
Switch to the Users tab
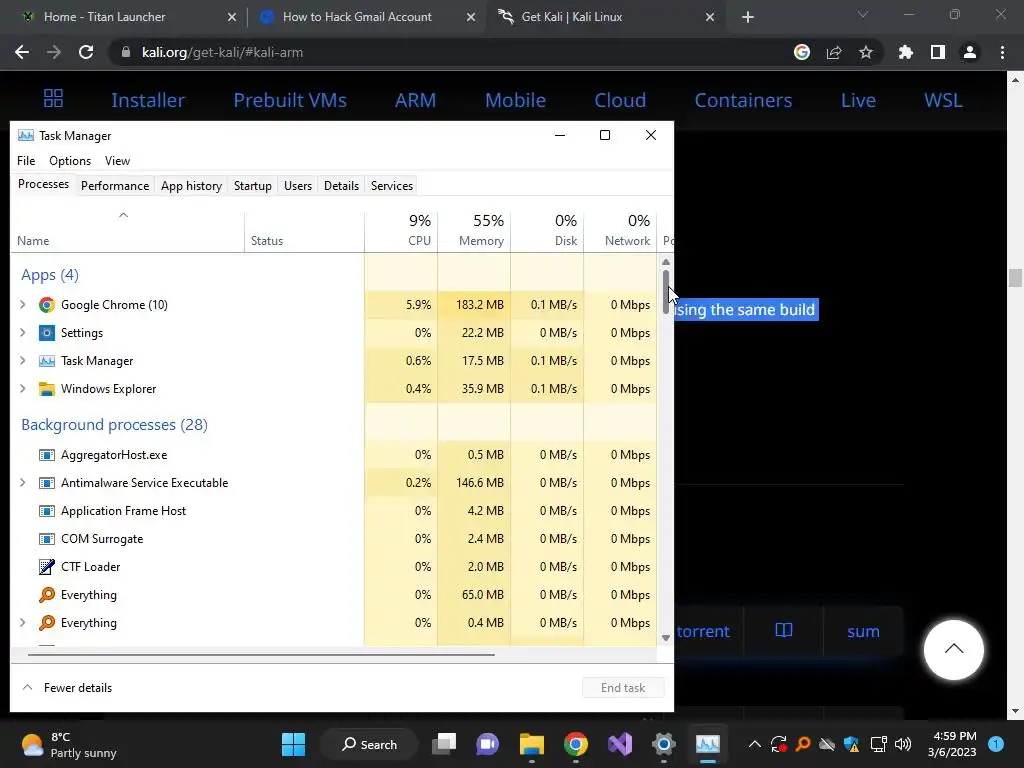coord(298,185)
